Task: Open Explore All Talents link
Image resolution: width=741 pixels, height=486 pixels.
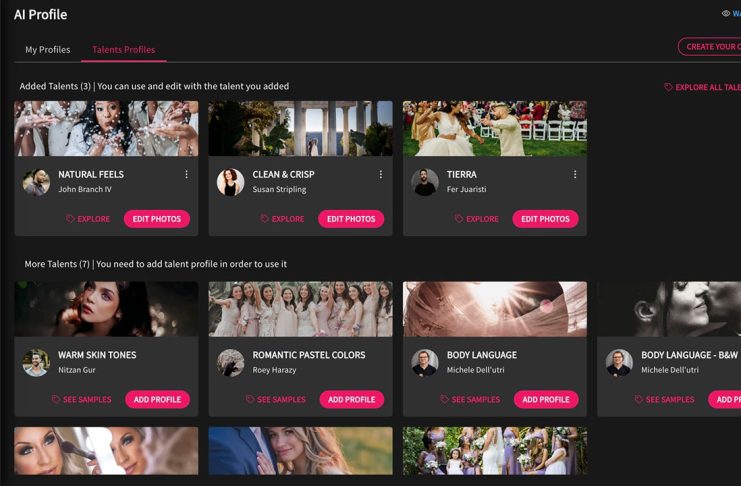Action: (x=703, y=87)
